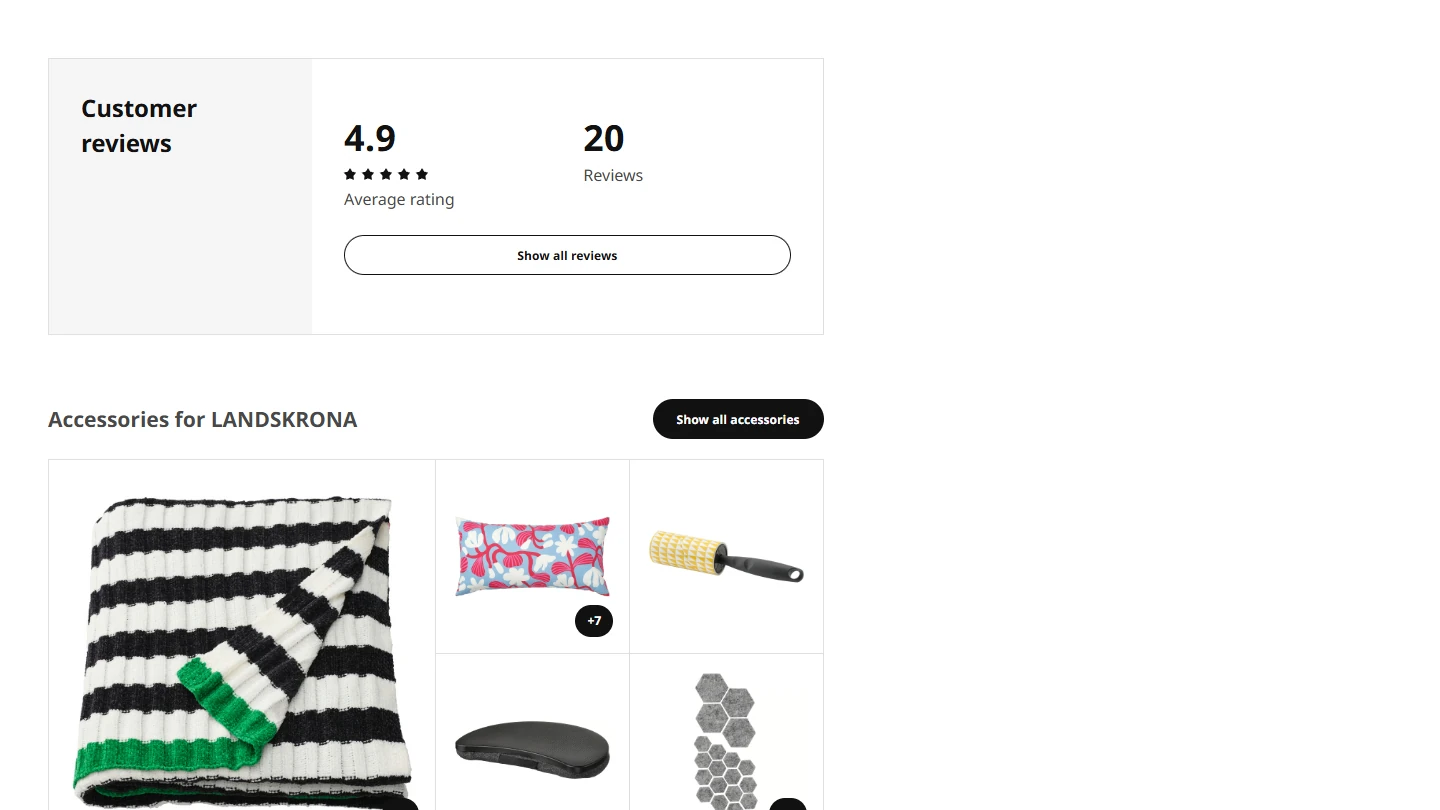This screenshot has height=810, width=1440.
Task: Click the Reviews label under the count
Action: tap(613, 176)
